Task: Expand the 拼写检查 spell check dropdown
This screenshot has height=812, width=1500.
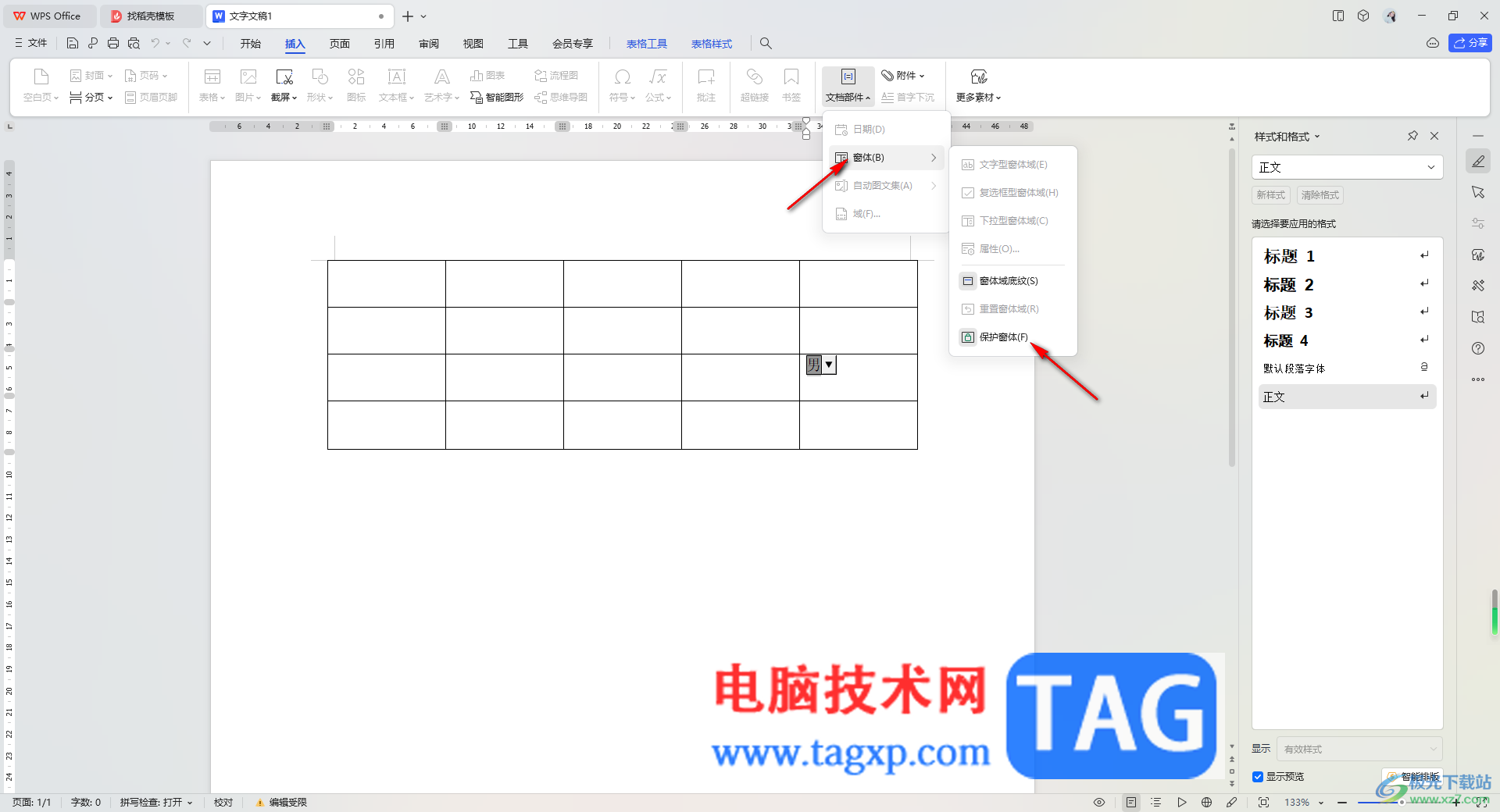Action: (x=190, y=803)
